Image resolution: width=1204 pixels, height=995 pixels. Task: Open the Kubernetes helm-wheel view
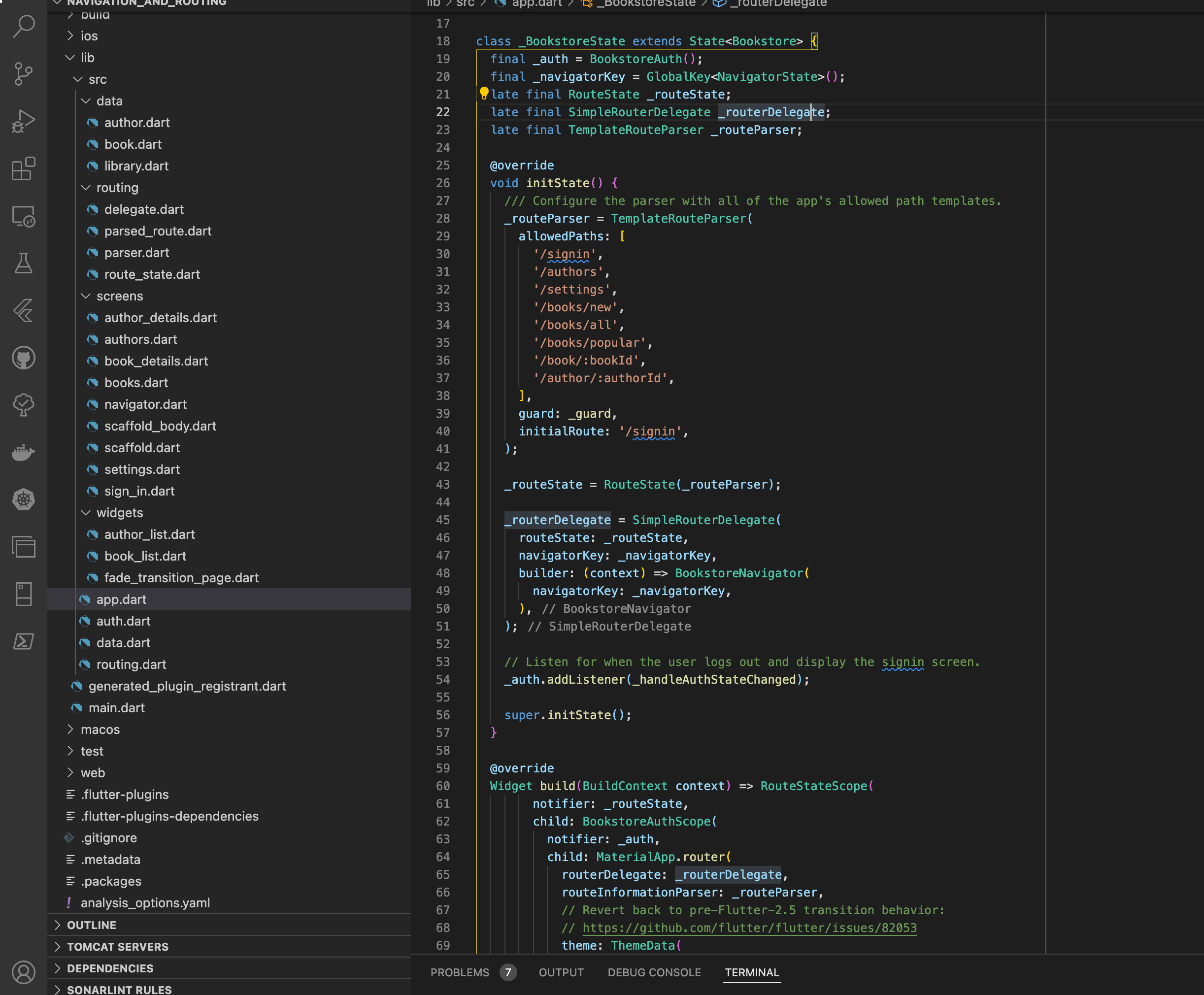pyautogui.click(x=24, y=499)
